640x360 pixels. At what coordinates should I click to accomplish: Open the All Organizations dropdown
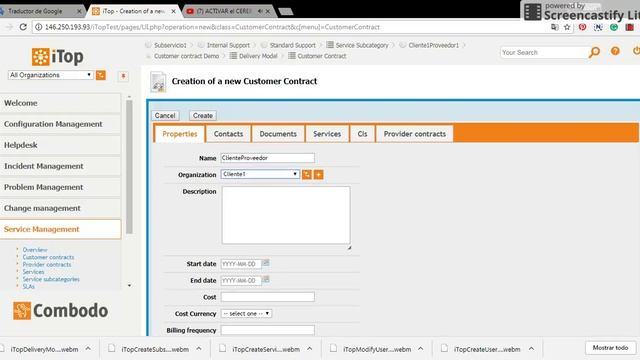(x=51, y=75)
